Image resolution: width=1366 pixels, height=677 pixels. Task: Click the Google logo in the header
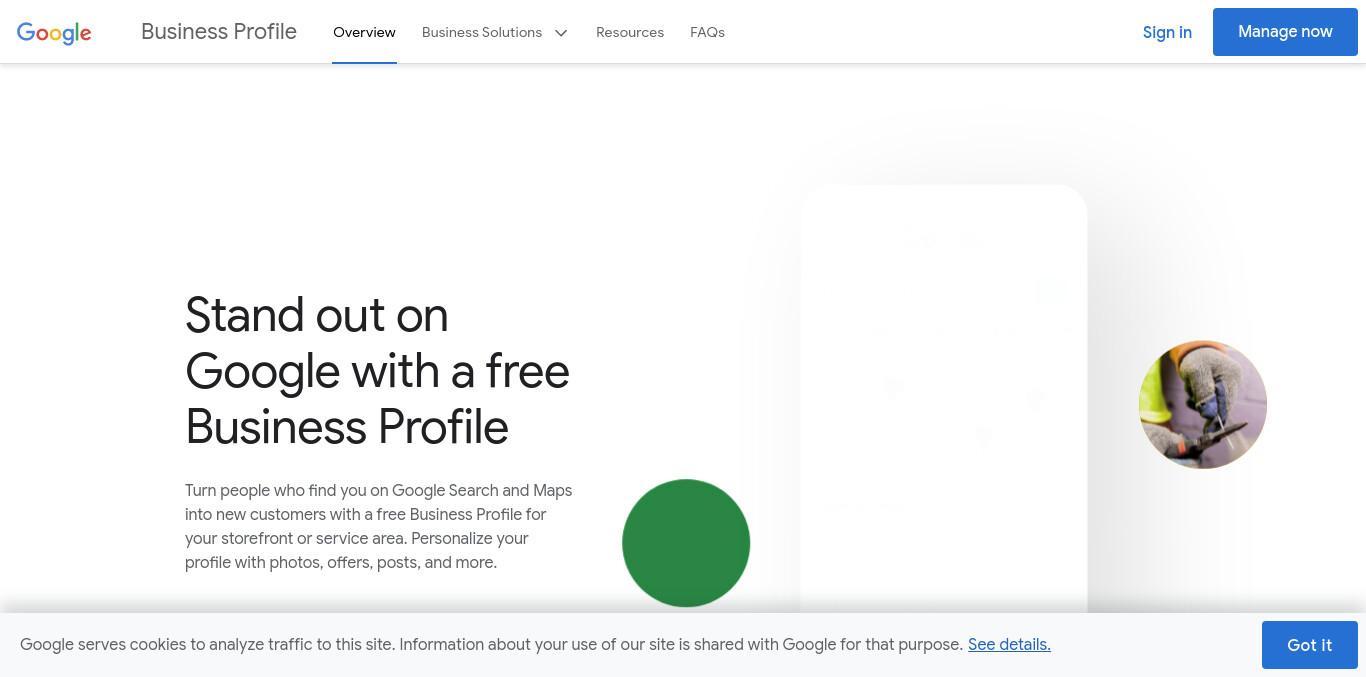(54, 33)
